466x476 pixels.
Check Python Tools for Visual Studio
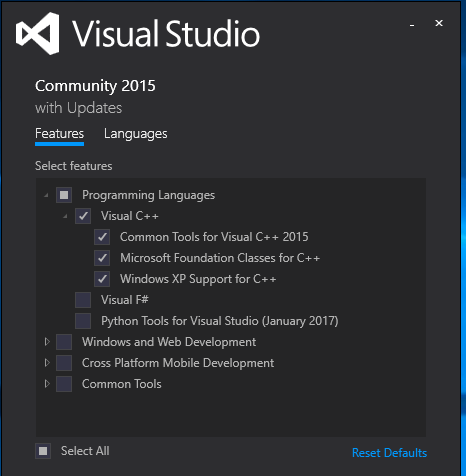83,321
